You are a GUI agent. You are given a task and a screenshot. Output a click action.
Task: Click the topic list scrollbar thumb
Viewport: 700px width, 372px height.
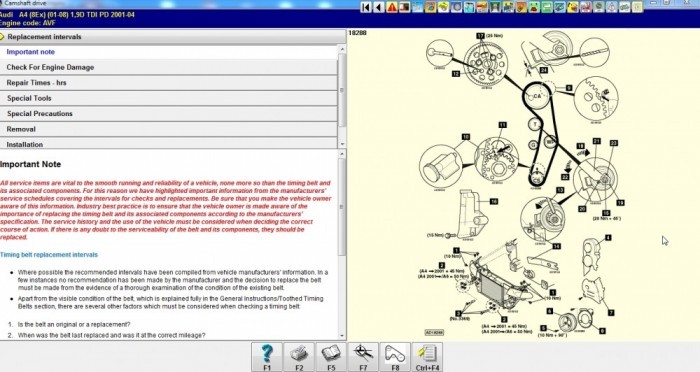[x=342, y=90]
